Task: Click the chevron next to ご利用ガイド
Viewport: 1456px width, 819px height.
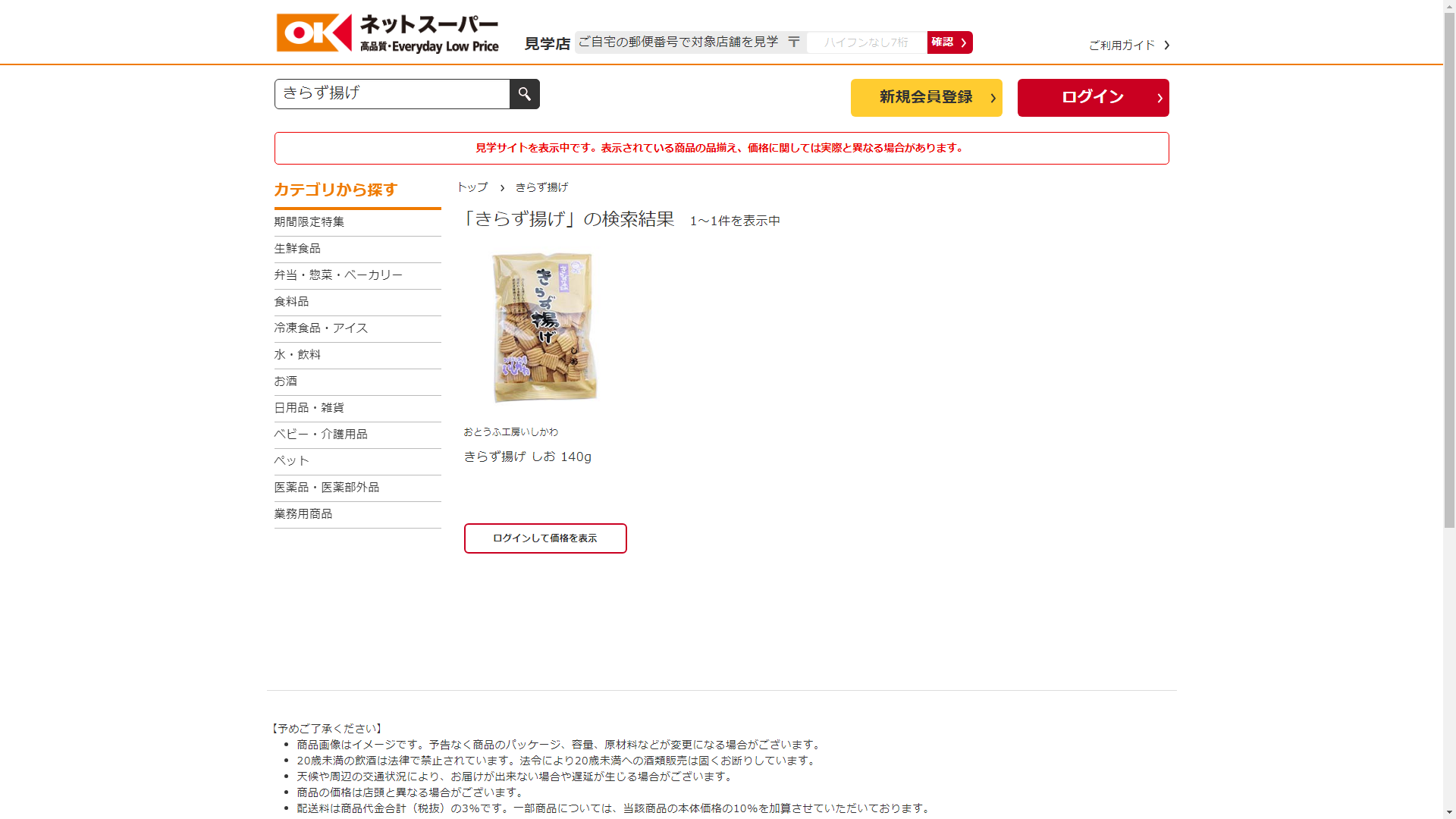Action: click(x=1166, y=45)
